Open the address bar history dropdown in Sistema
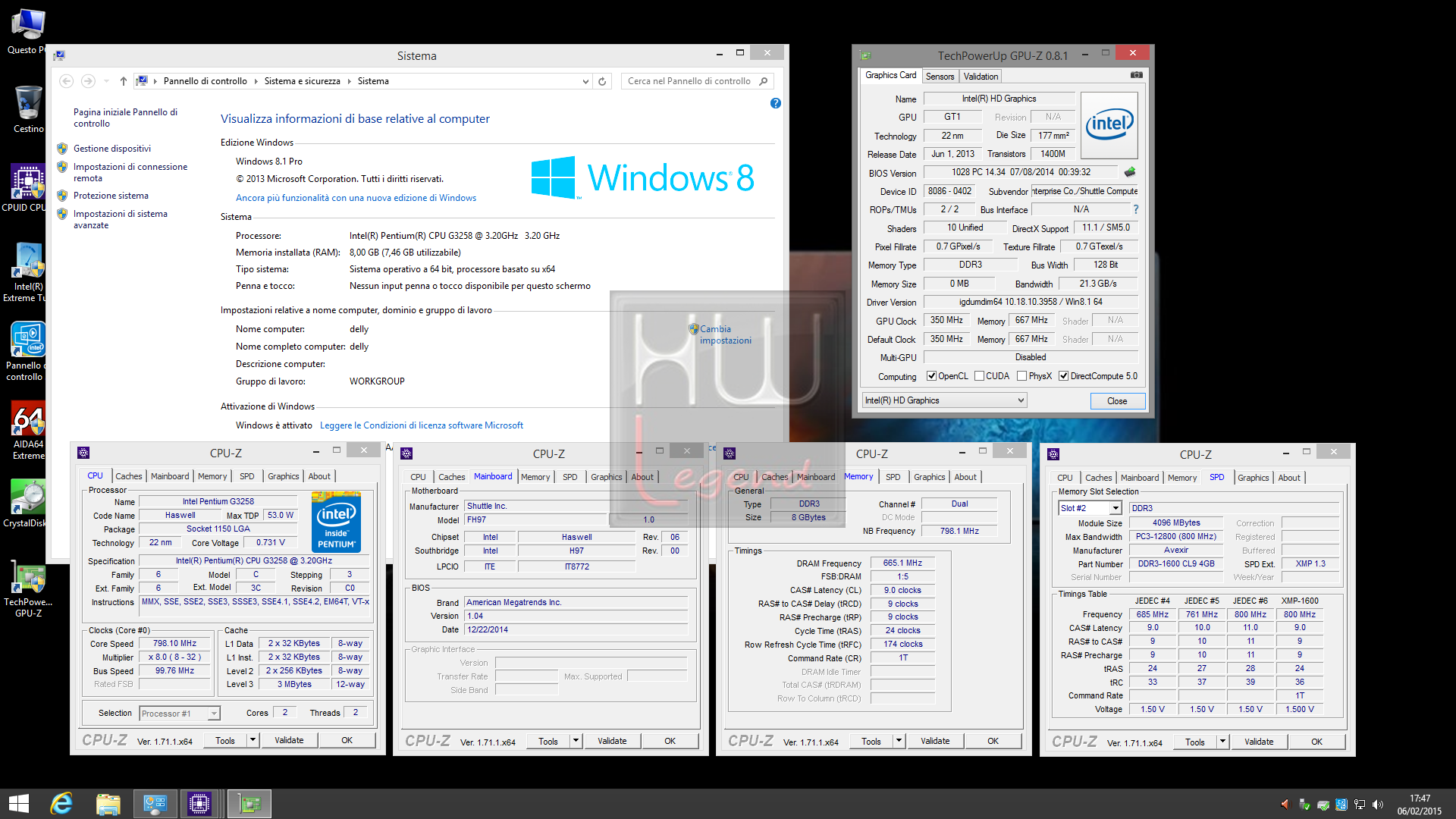This screenshot has height=819, width=1456. click(x=585, y=81)
